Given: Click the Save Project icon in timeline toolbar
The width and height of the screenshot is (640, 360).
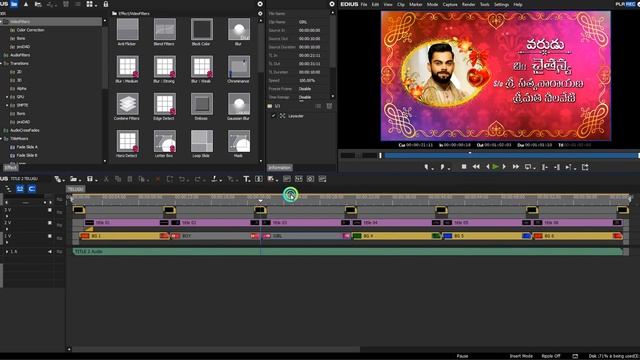Looking at the screenshot, I should pyautogui.click(x=90, y=179).
